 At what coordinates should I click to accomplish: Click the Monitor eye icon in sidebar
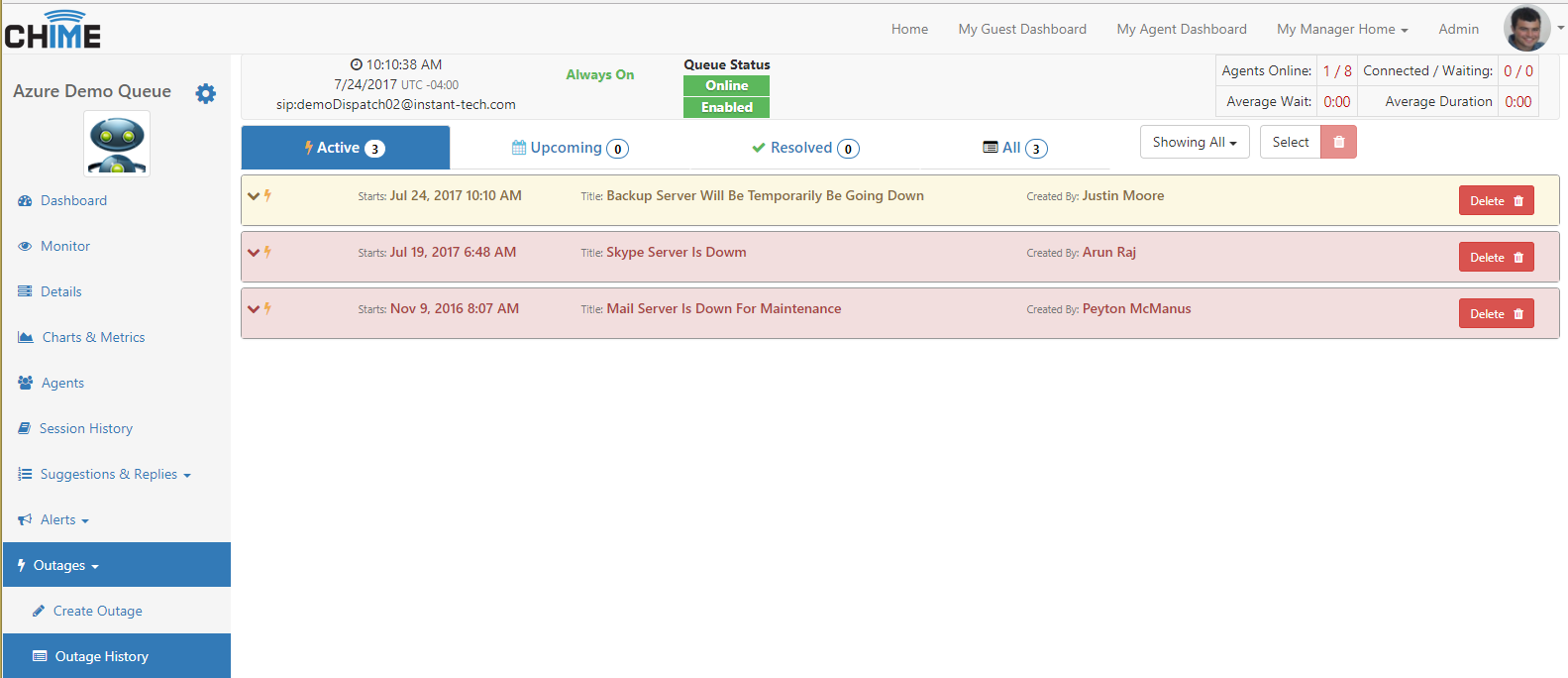(x=25, y=246)
